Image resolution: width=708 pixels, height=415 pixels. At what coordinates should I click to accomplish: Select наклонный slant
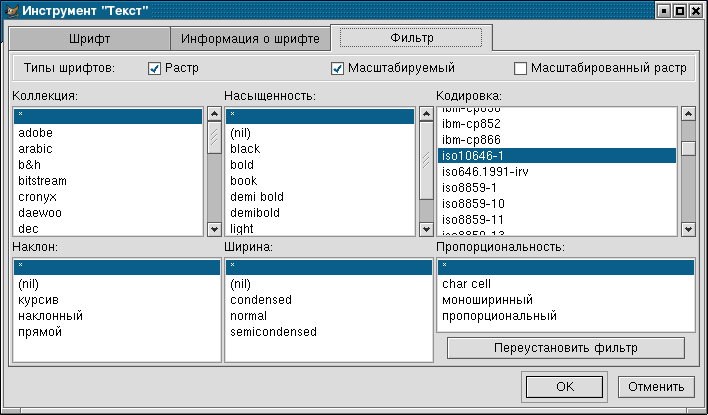[x=117, y=316]
